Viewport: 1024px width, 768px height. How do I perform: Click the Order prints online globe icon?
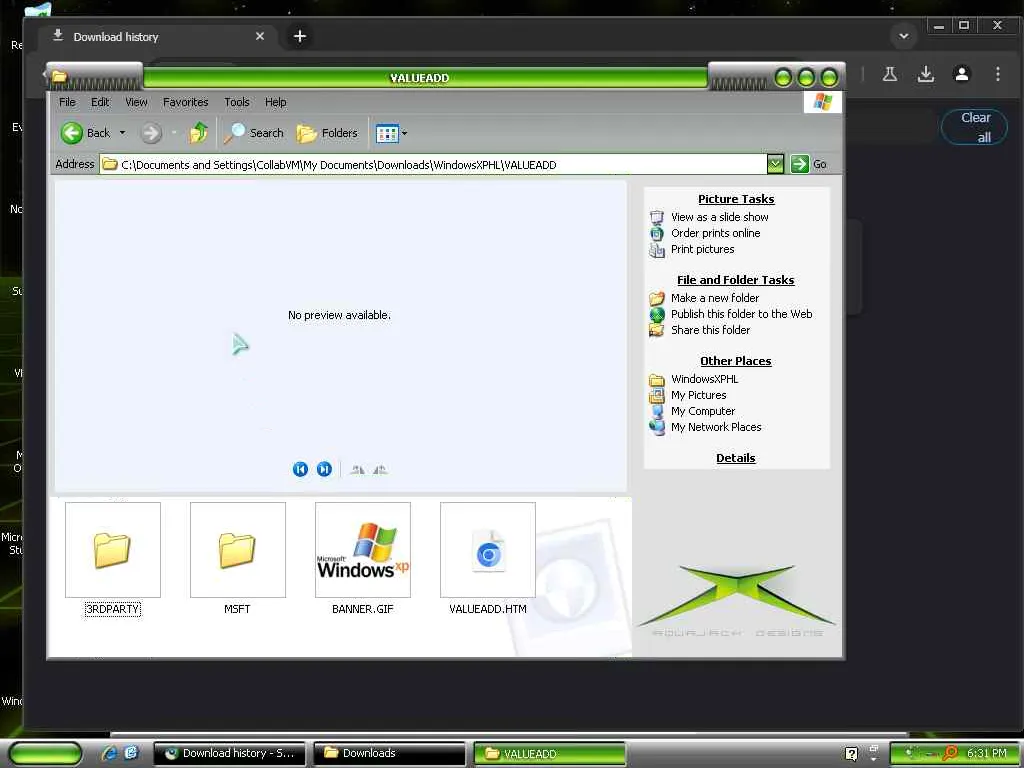[x=657, y=233]
